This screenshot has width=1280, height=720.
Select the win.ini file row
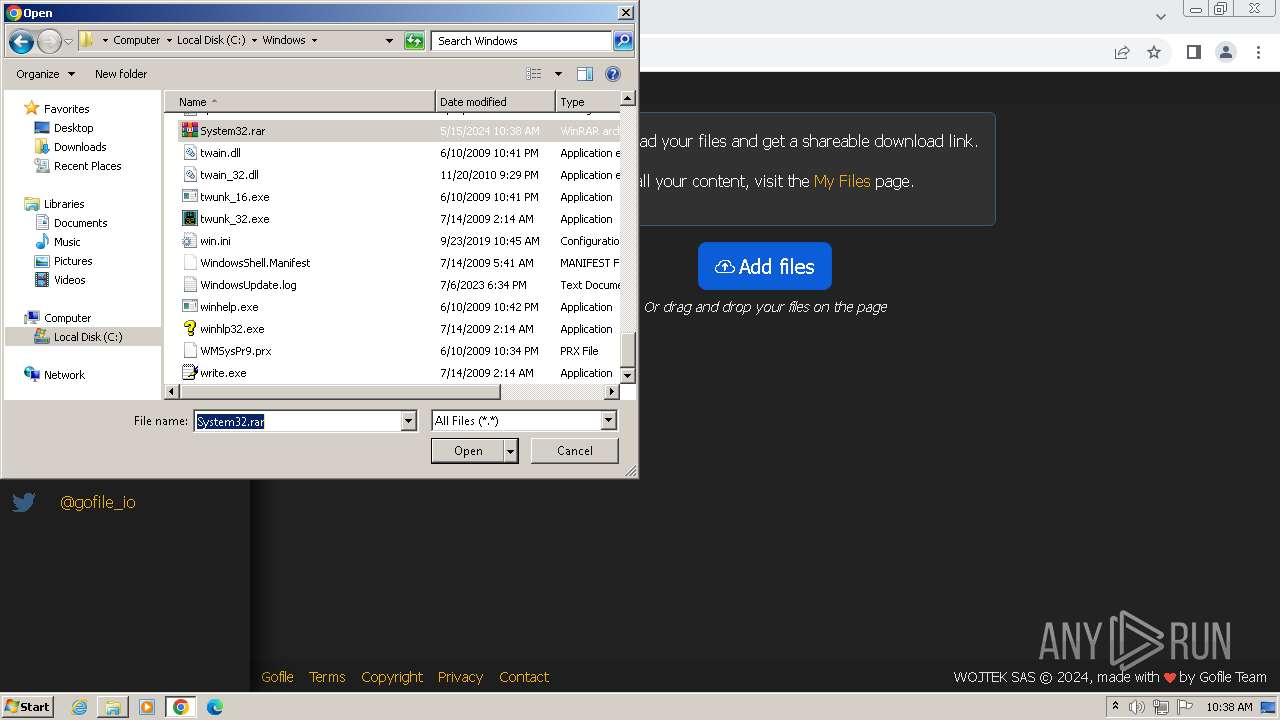[400, 241]
